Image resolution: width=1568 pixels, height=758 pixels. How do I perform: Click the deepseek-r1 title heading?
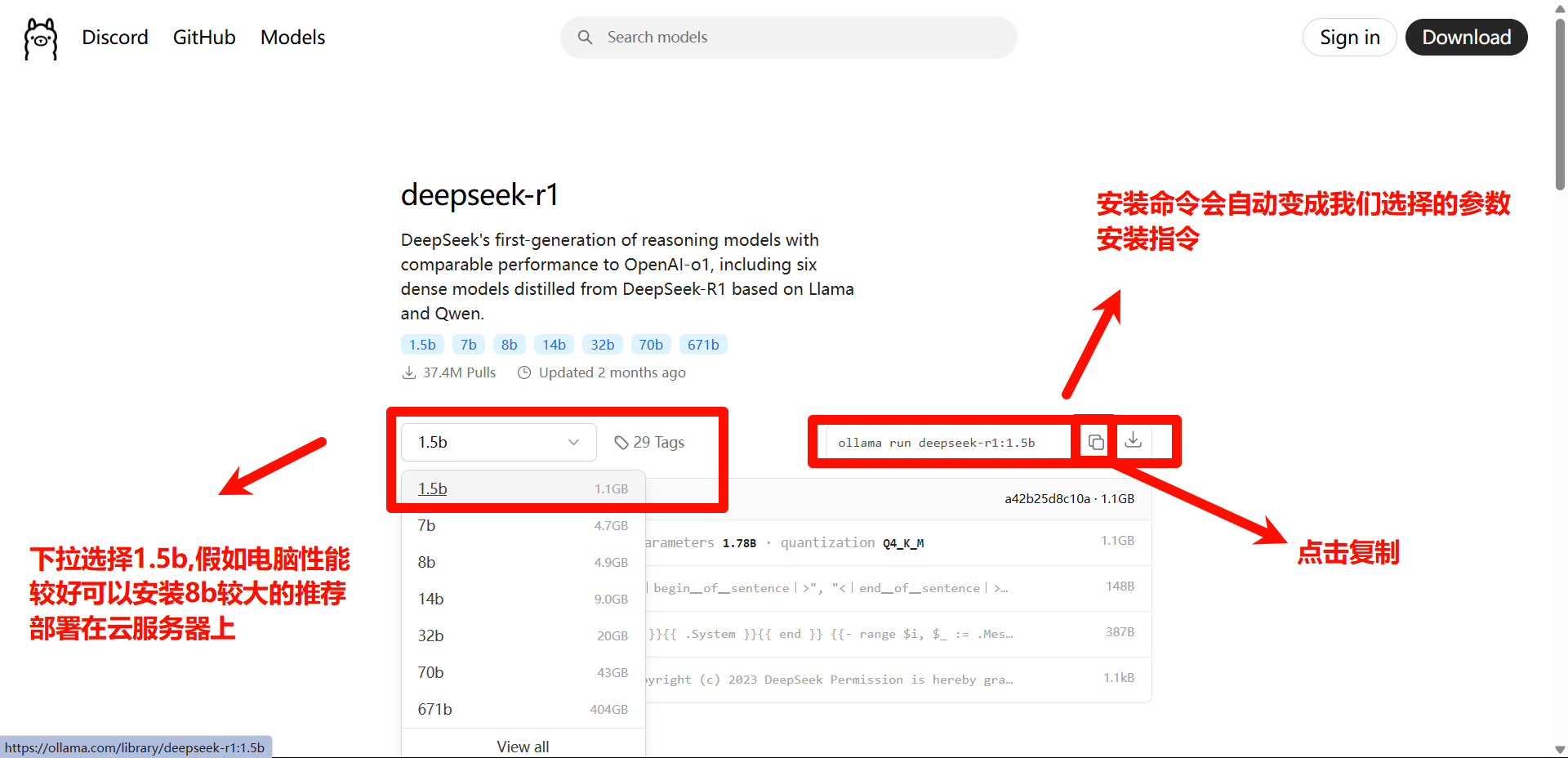point(479,195)
